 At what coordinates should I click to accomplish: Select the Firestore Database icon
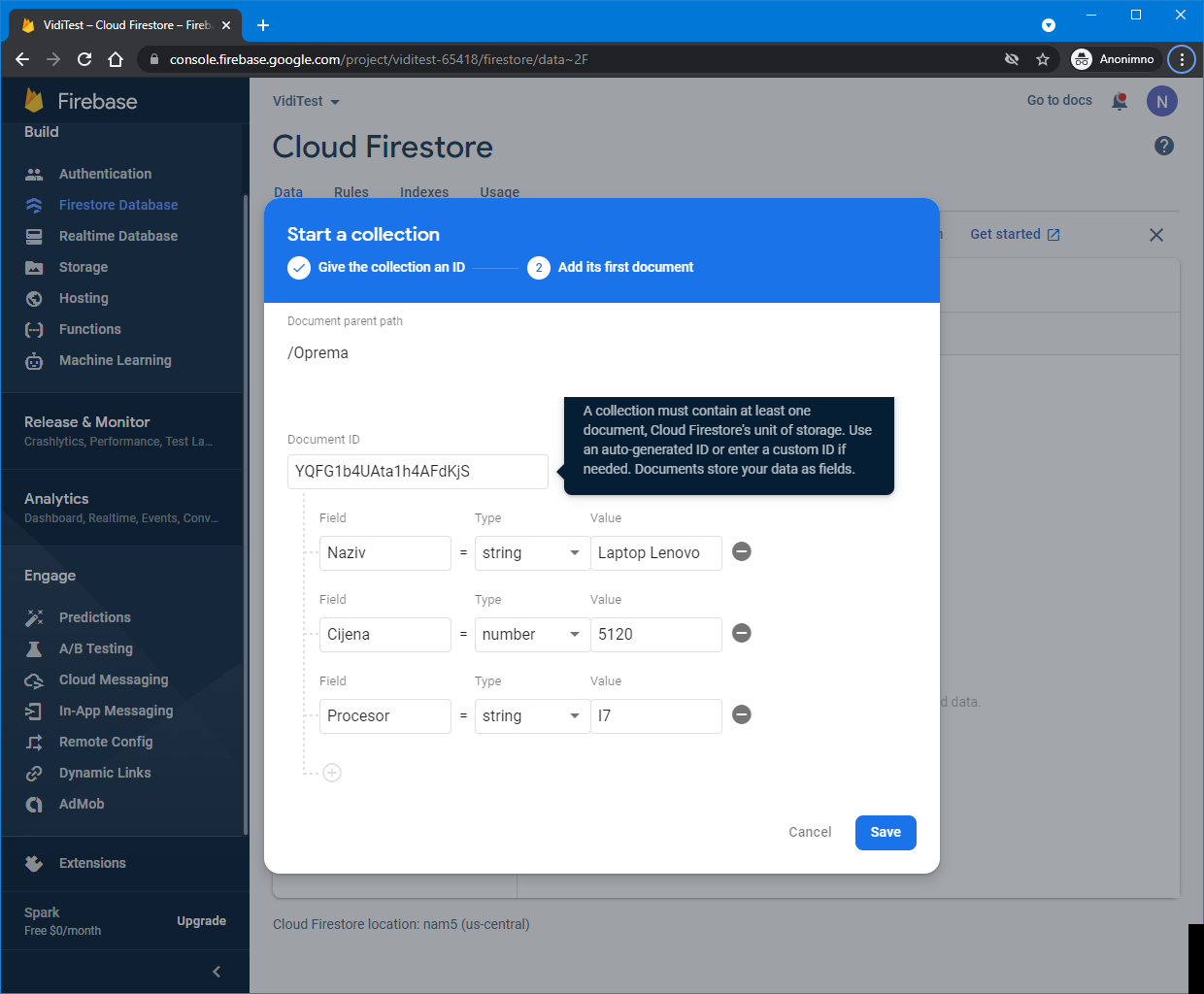34,205
